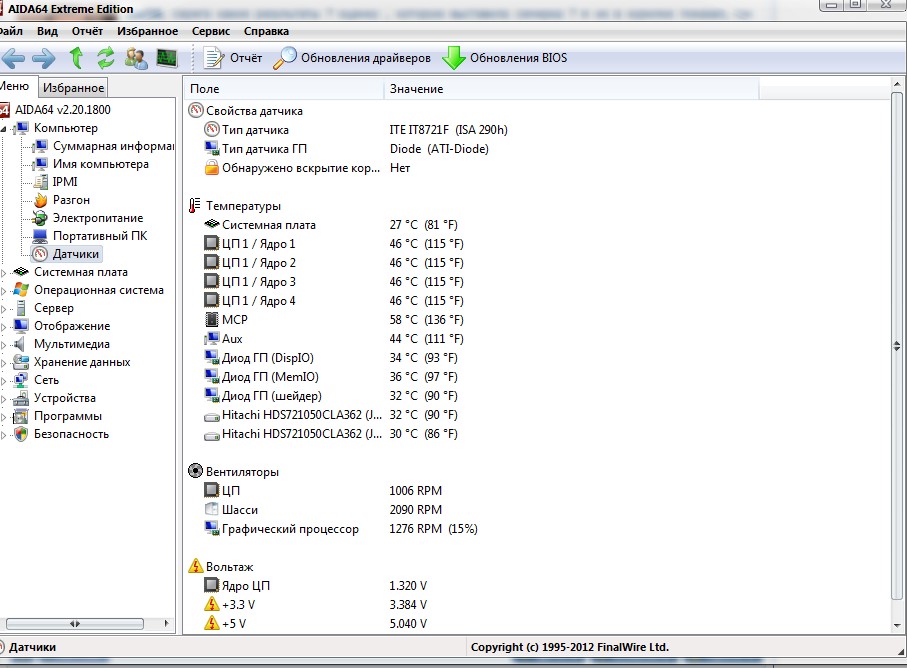Click the Температуры thermometer icon
The height and width of the screenshot is (668, 907).
[195, 205]
